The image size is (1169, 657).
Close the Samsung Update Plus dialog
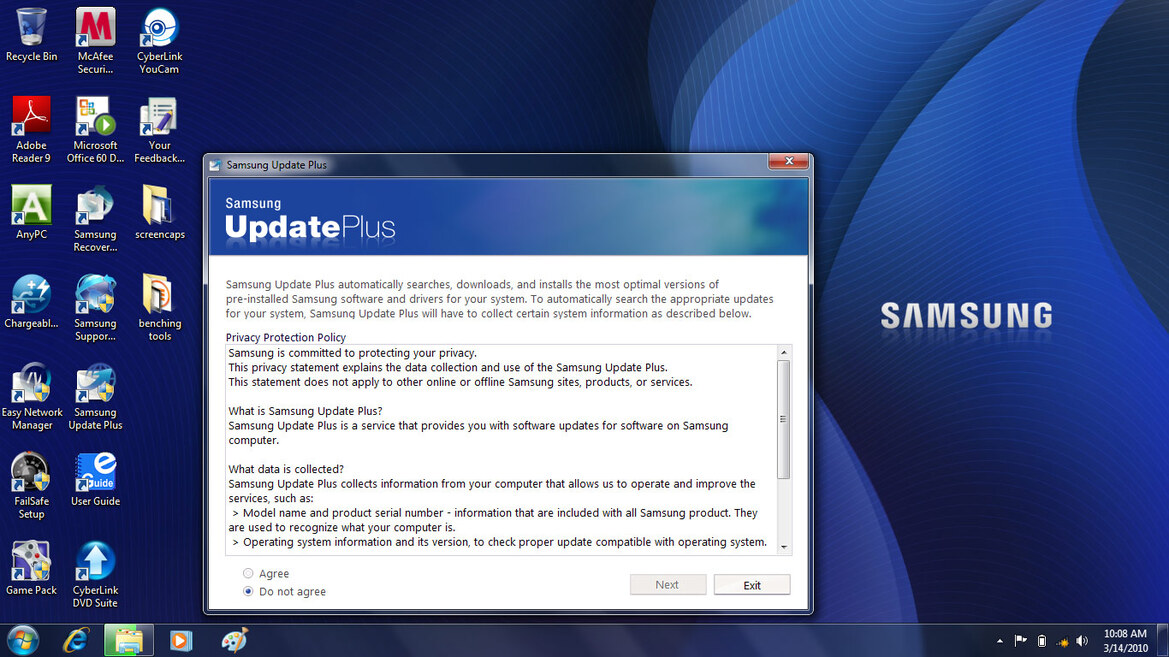coord(789,161)
